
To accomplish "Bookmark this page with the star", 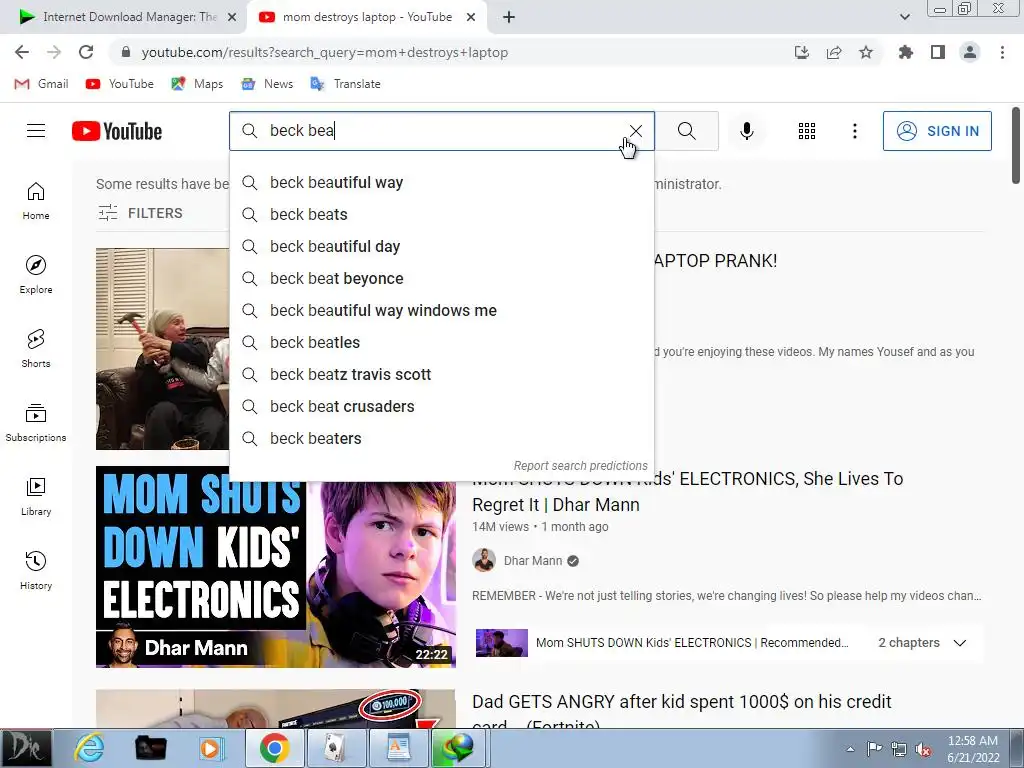I will click(866, 52).
